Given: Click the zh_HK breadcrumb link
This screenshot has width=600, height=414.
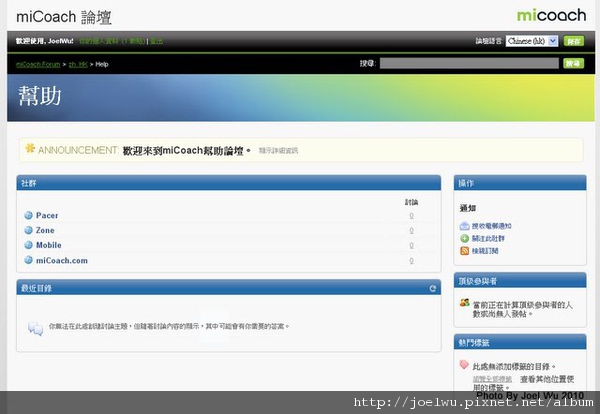Looking at the screenshot, I should point(78,64).
